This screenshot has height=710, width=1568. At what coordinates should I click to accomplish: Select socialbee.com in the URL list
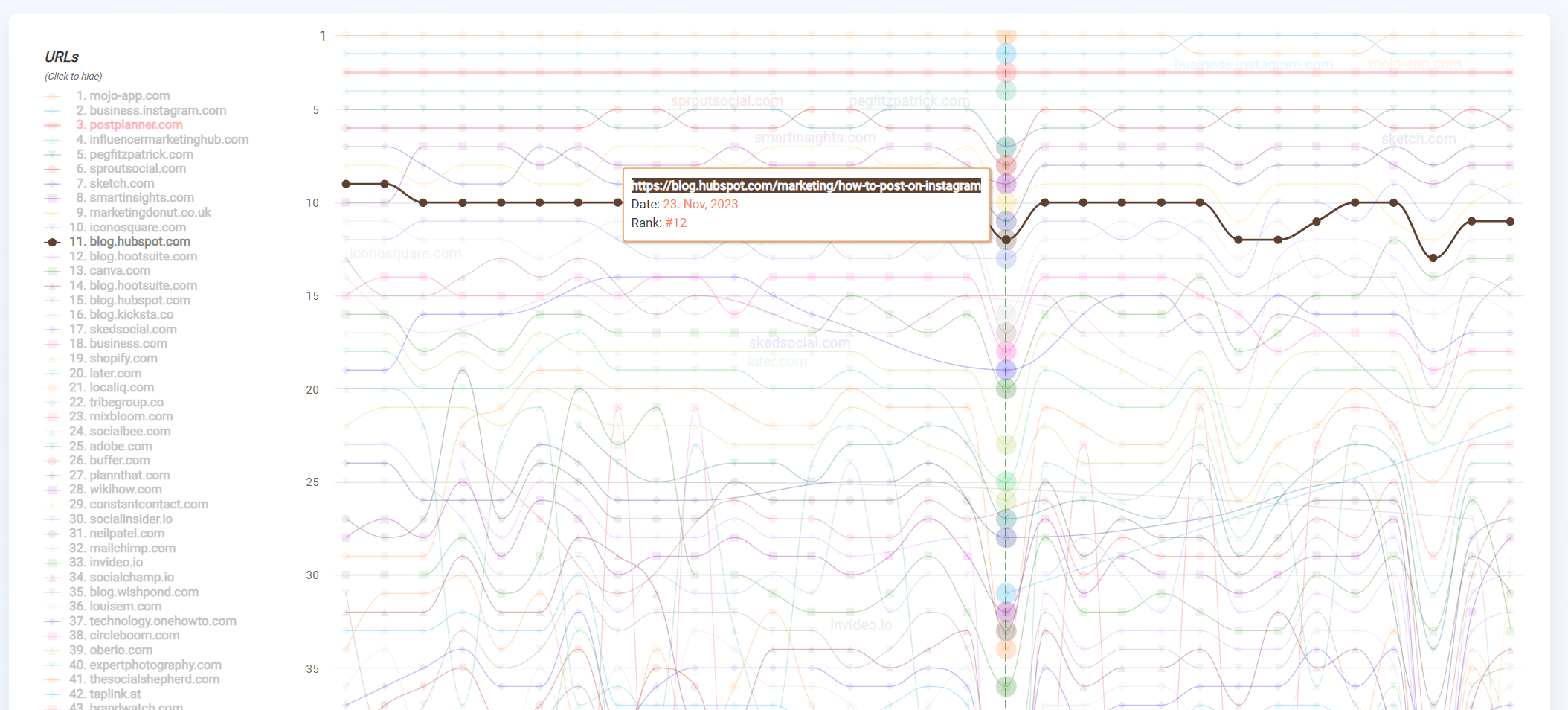(107, 431)
